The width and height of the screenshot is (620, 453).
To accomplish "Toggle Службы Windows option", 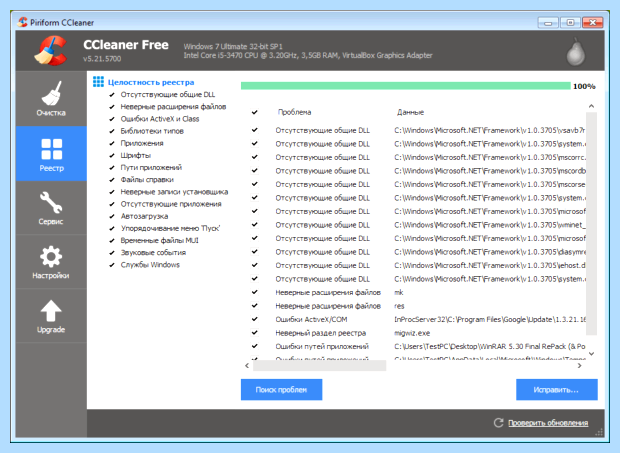I will (112, 265).
